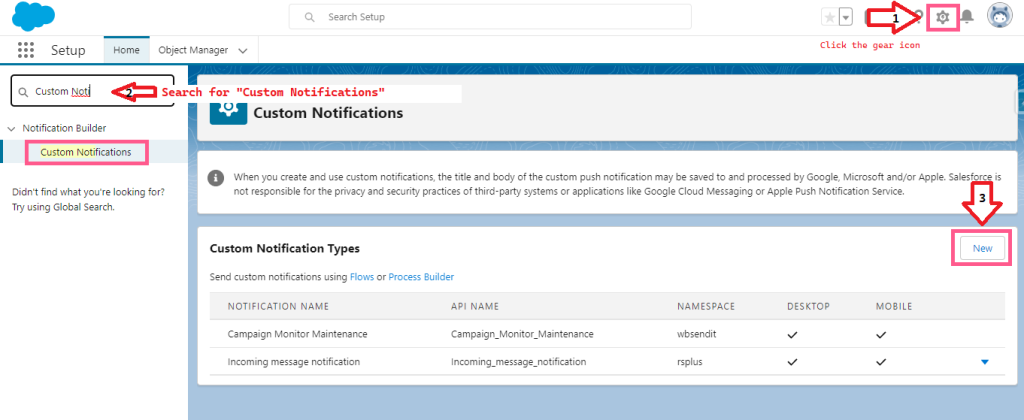The width and height of the screenshot is (1024, 420).
Task: Open the favorites list dropdown arrow
Action: [x=846, y=17]
